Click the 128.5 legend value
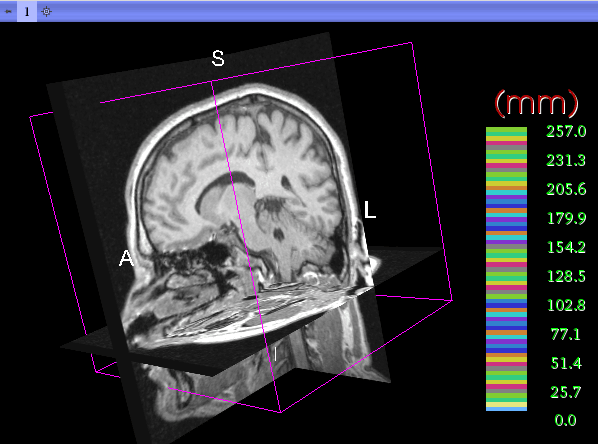Viewport: 598px width, 444px height. (566, 276)
